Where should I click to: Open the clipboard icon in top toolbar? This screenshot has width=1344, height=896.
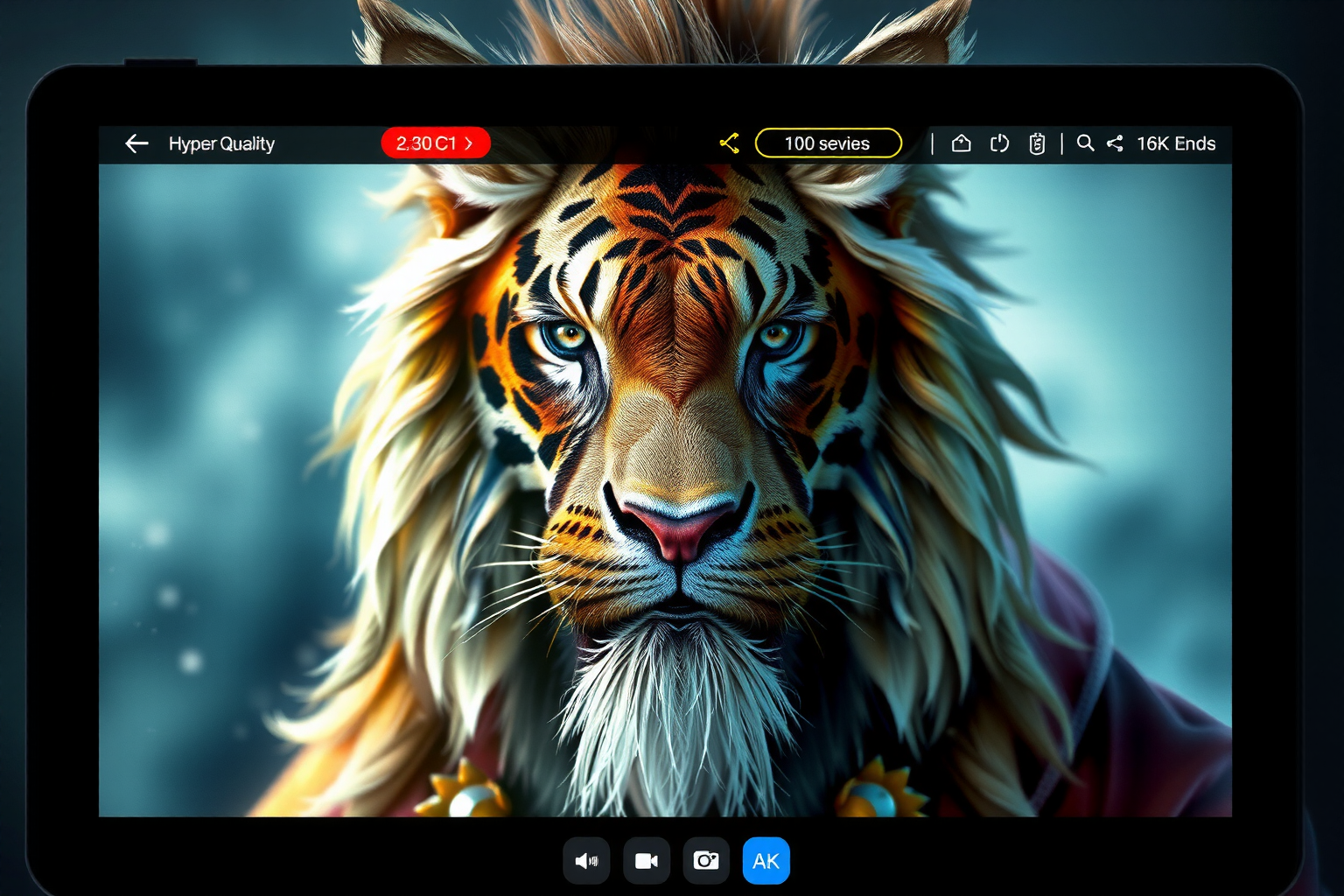(1037, 143)
